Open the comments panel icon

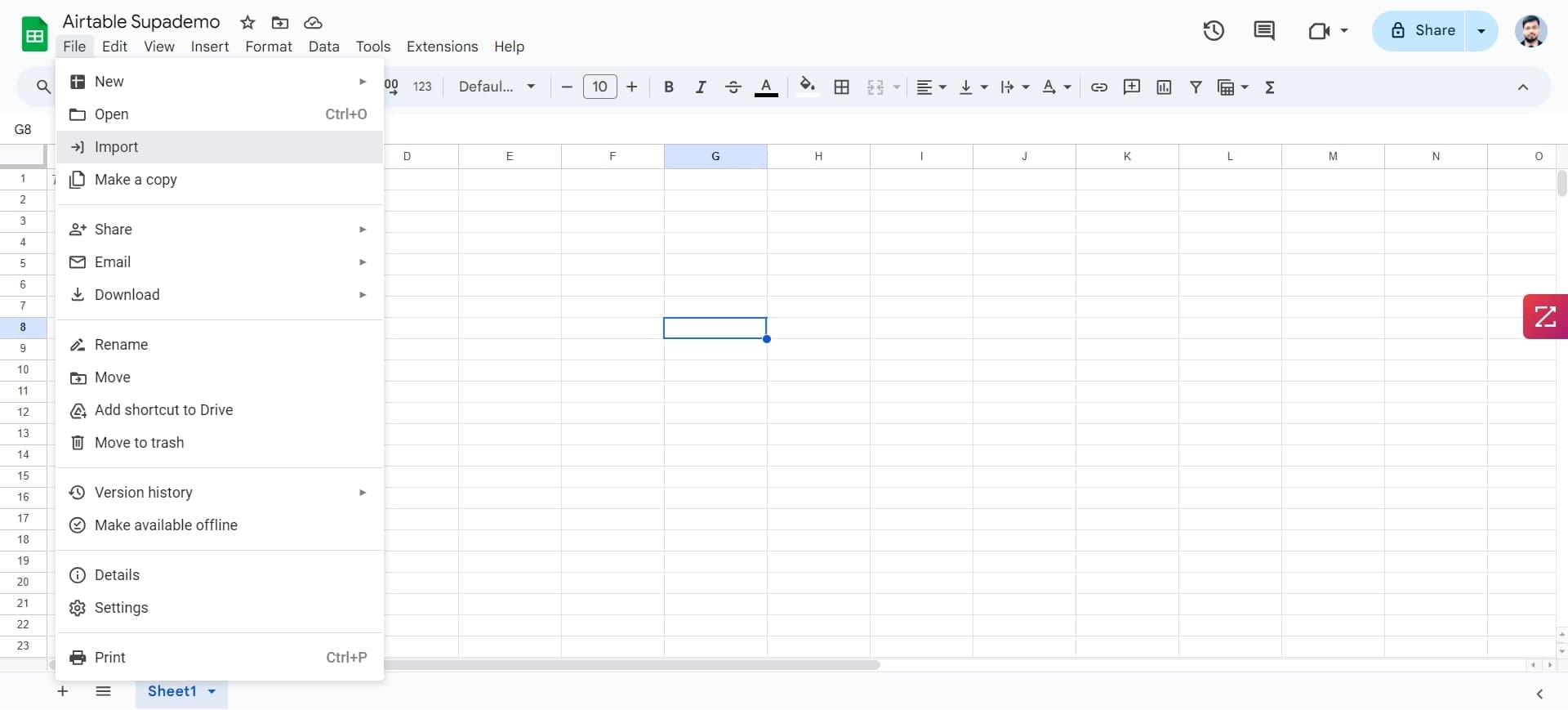point(1263,31)
